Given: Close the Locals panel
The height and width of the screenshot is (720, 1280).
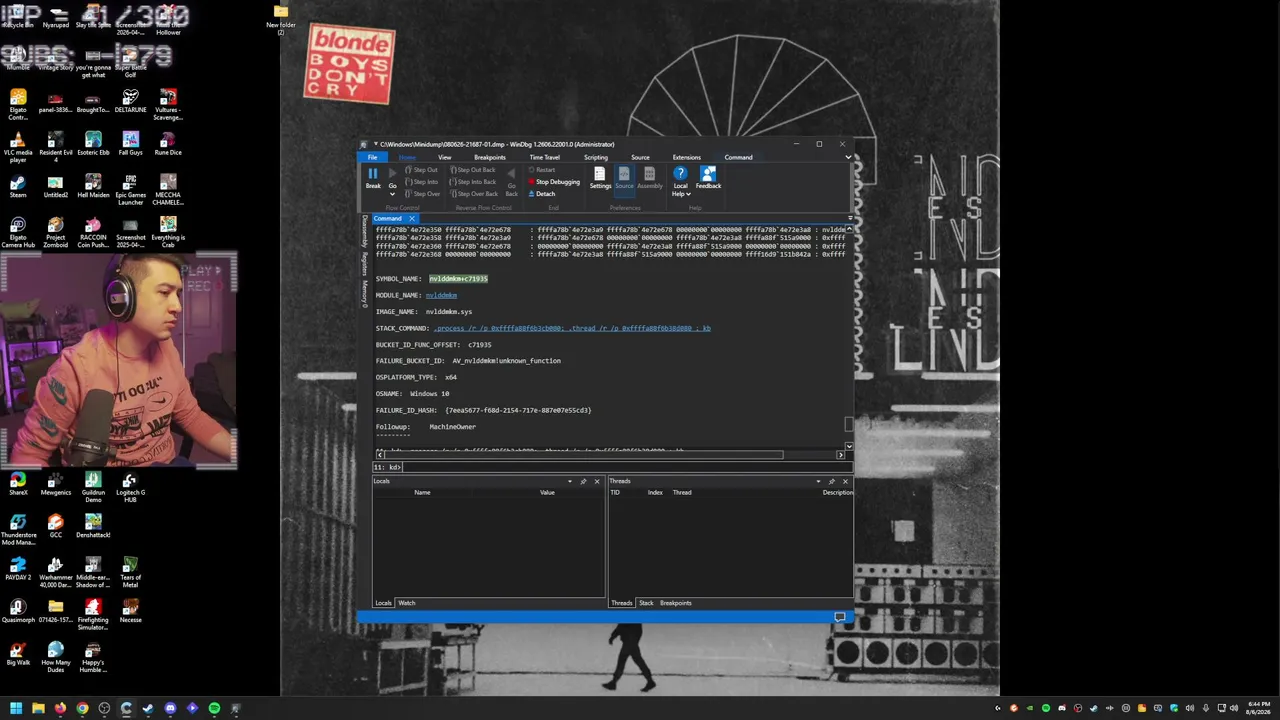Looking at the screenshot, I should [597, 482].
